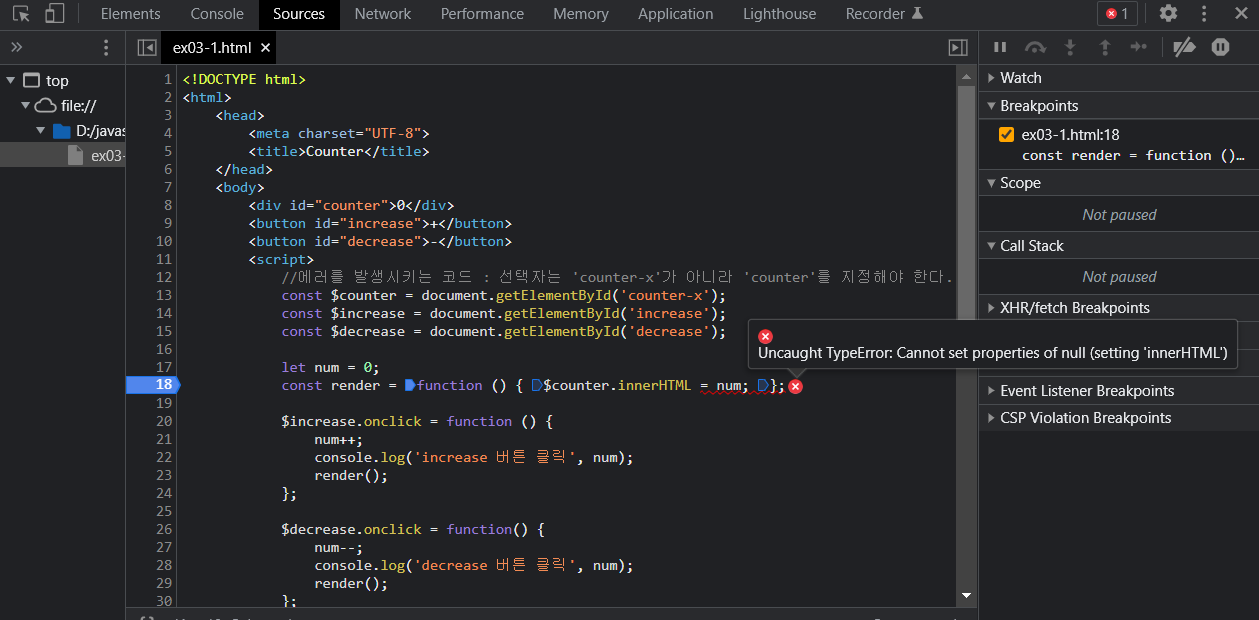Collapse the top frame tree node

click(x=10, y=80)
